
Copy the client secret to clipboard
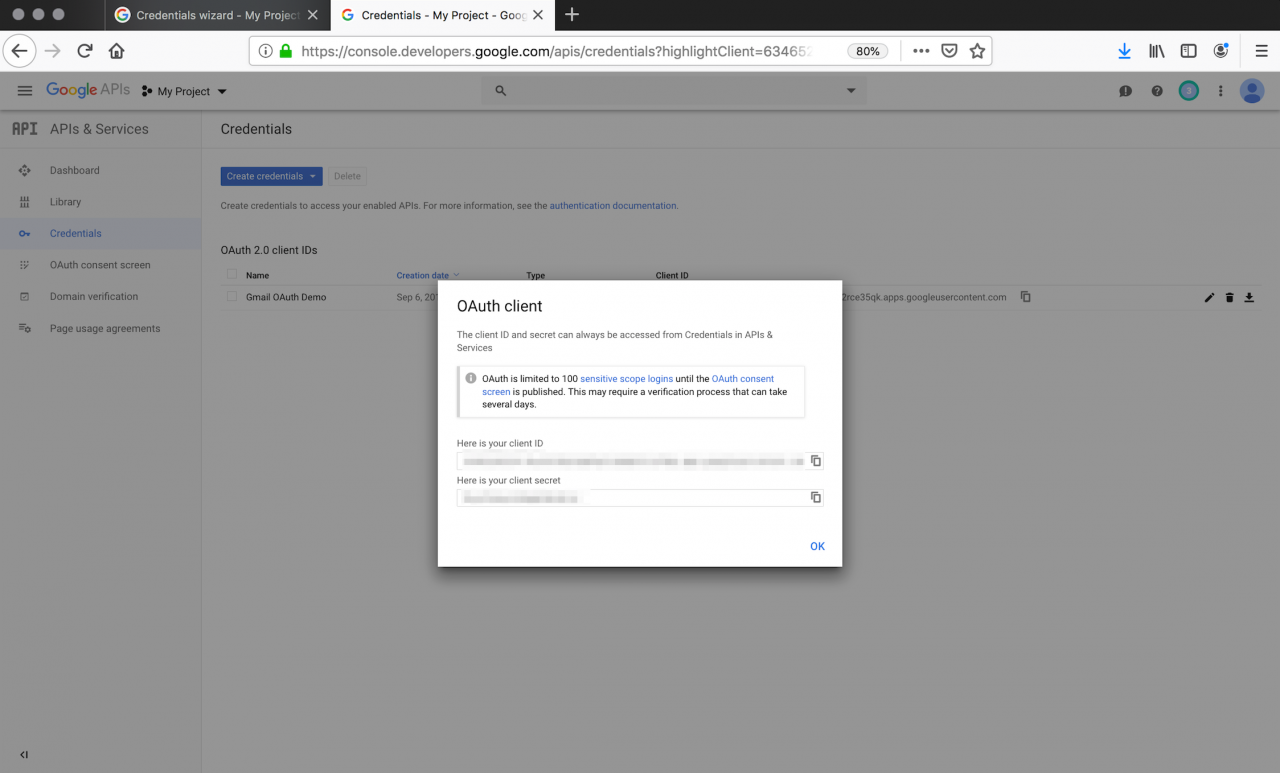(x=815, y=497)
